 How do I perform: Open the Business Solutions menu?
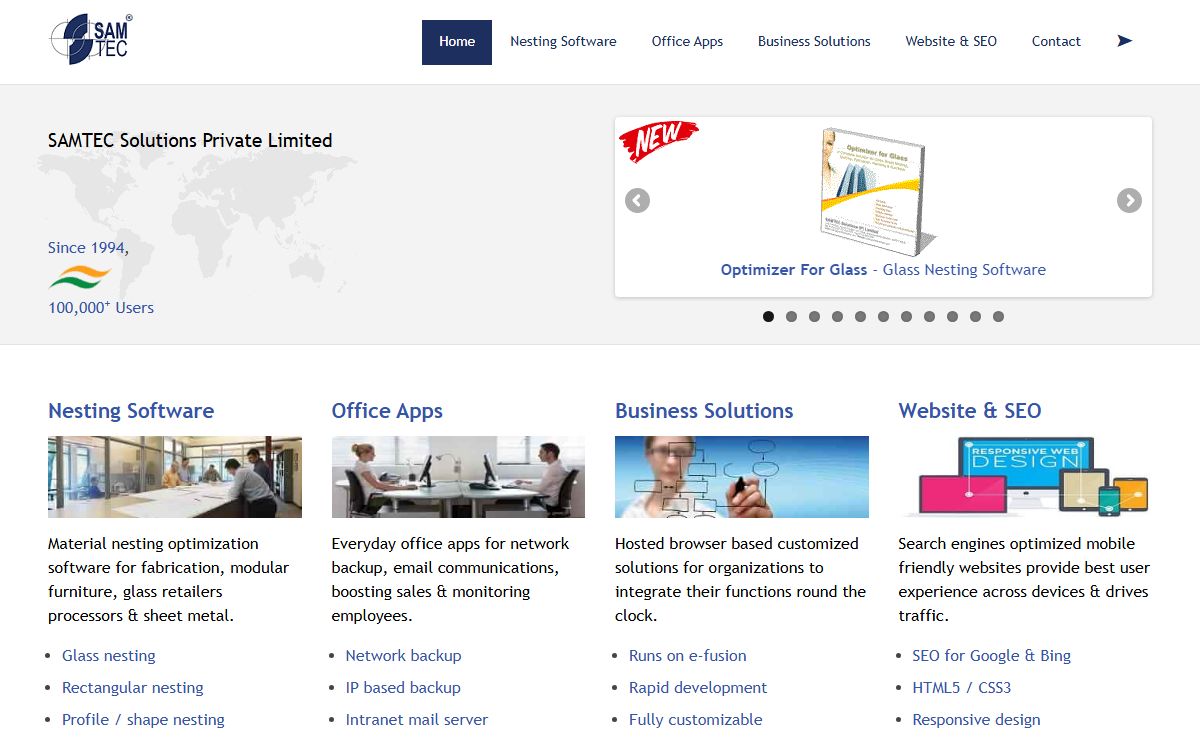tap(814, 42)
